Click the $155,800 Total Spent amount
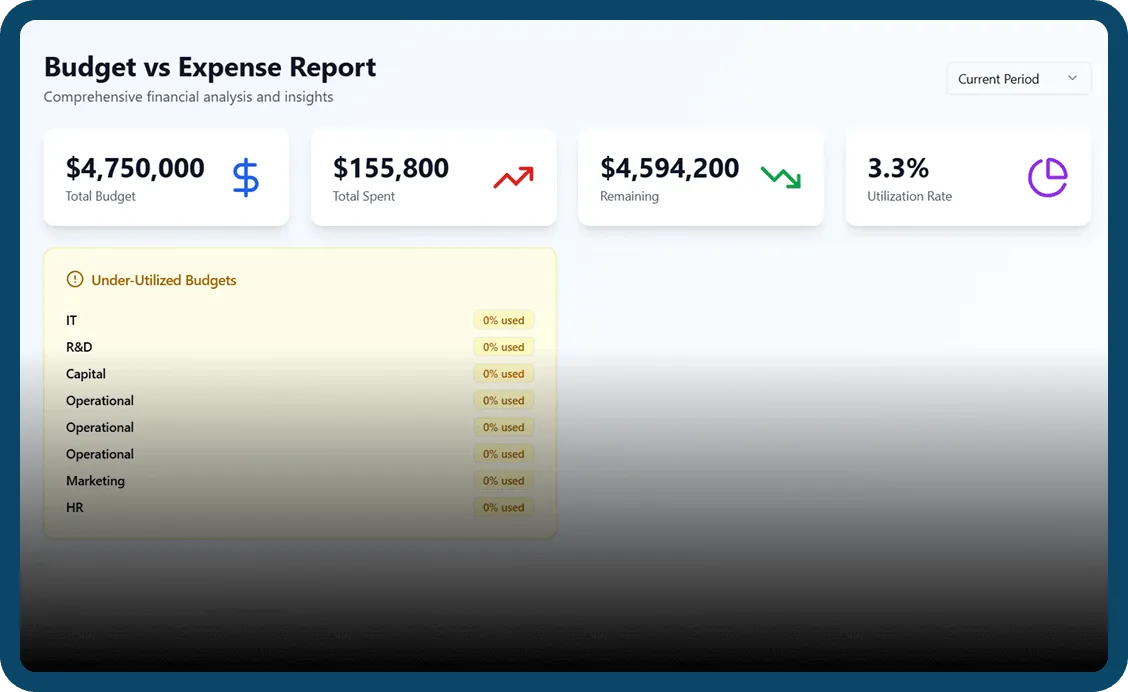 point(391,168)
